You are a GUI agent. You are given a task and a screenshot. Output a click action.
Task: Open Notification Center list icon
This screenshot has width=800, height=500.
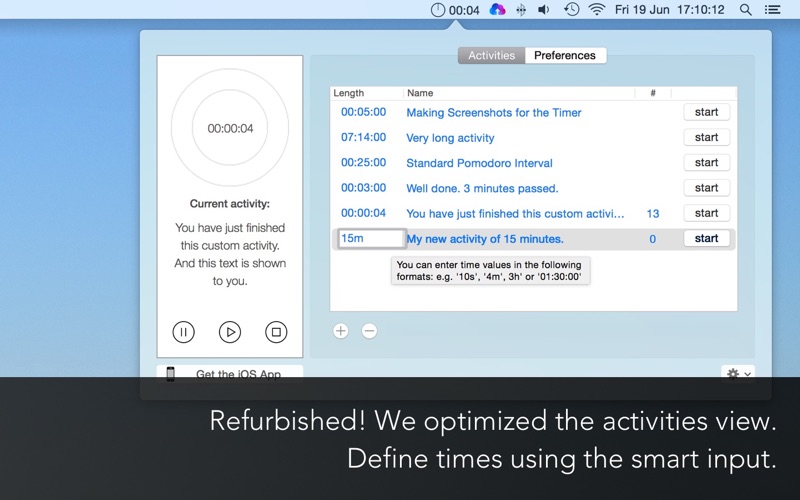[772, 10]
